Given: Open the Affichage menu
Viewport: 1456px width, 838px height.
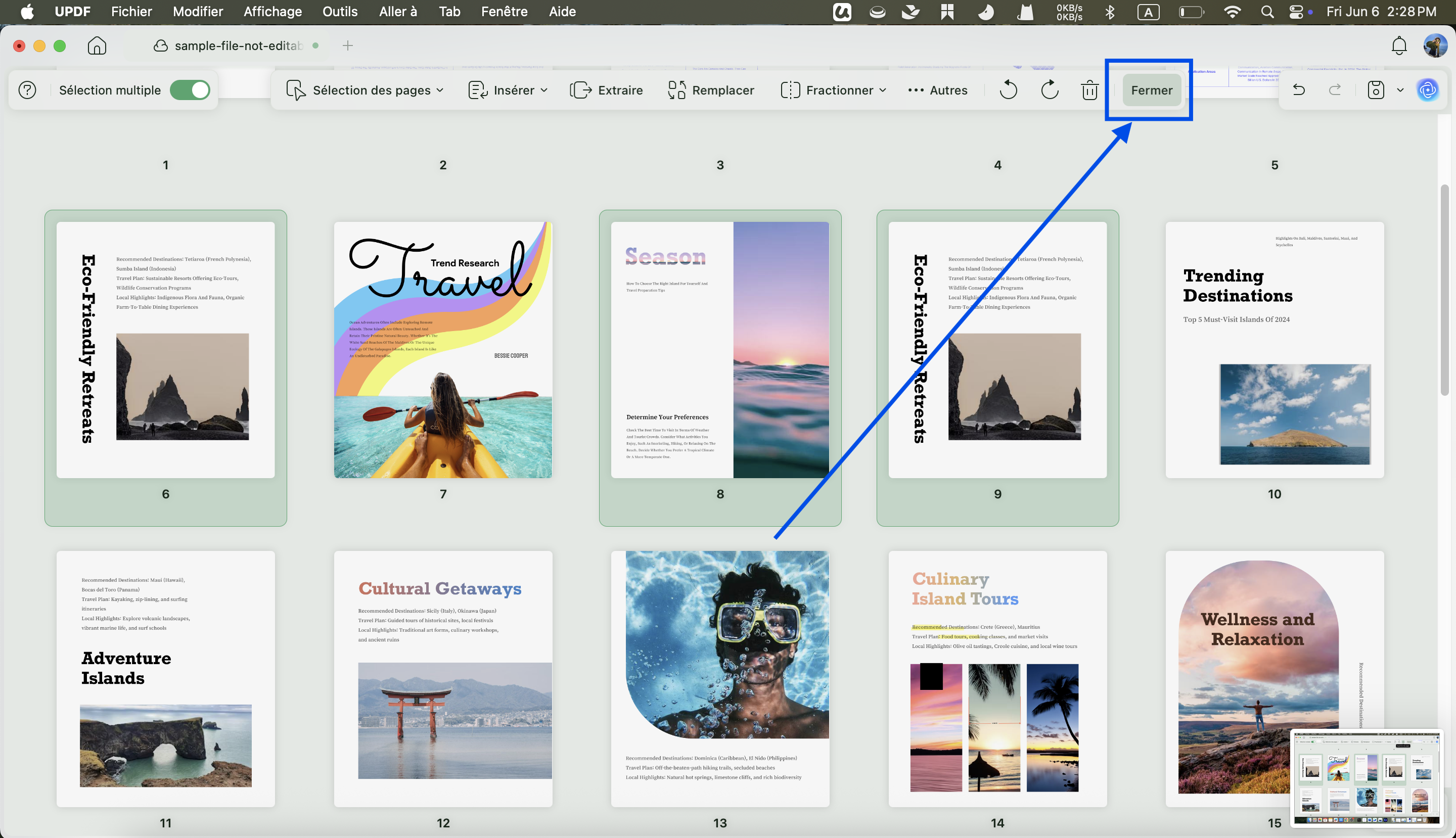Looking at the screenshot, I should (272, 12).
